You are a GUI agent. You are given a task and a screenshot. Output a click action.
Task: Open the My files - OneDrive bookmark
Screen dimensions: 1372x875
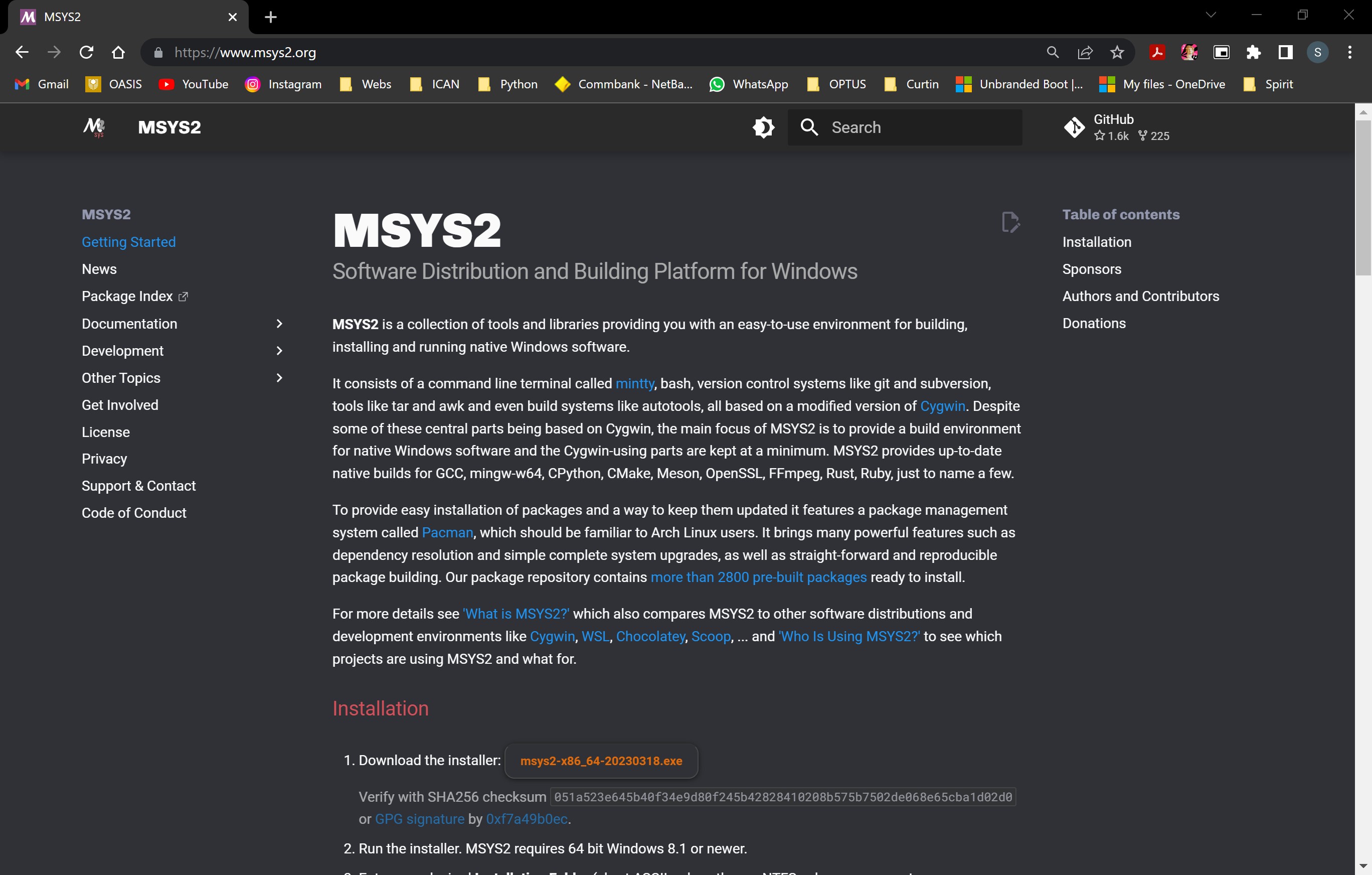tap(1162, 84)
